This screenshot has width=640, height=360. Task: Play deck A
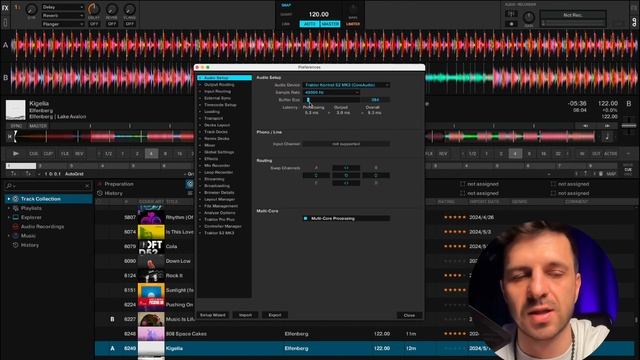pyautogui.click(x=16, y=153)
